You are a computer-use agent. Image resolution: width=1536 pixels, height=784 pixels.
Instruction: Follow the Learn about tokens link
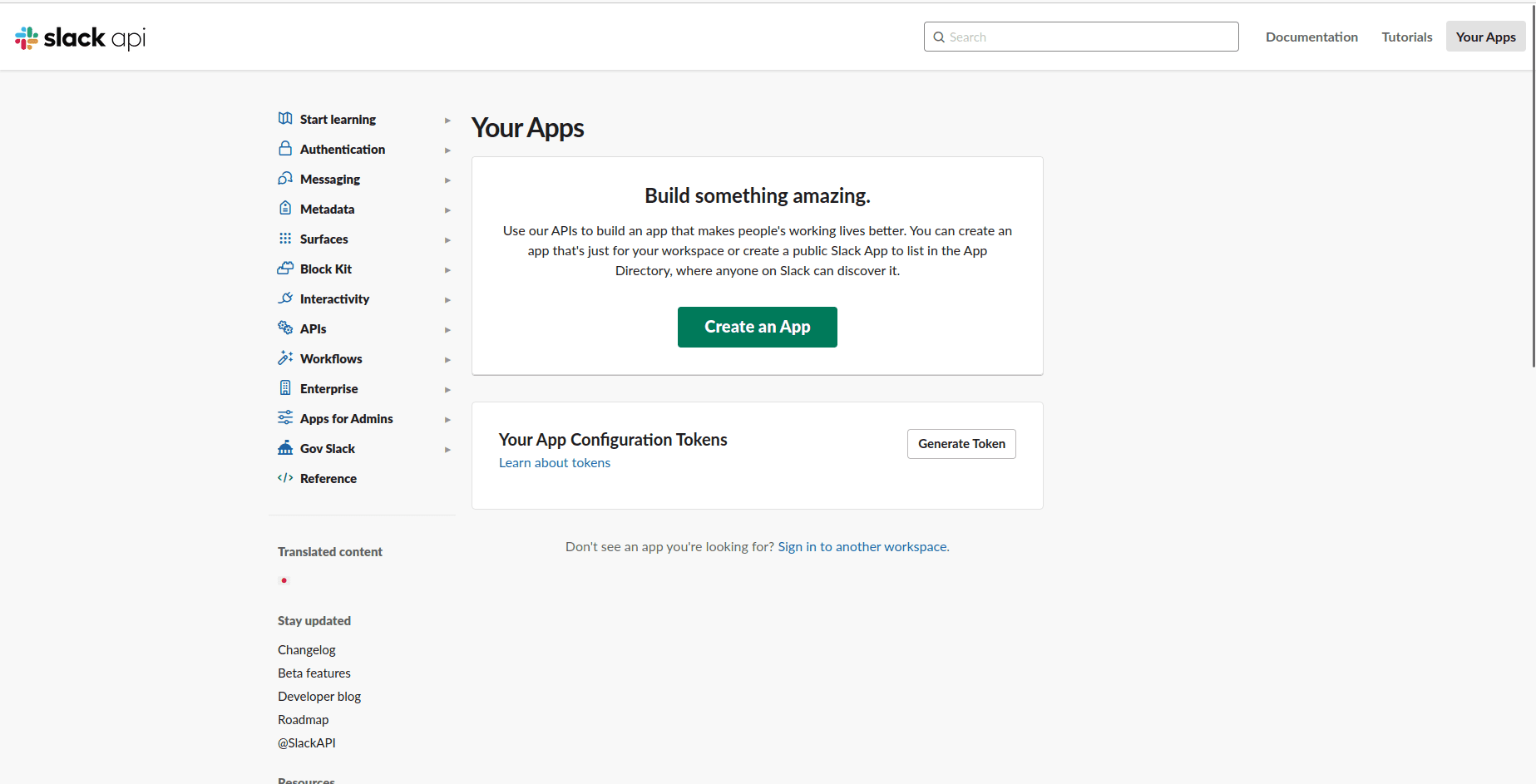555,463
